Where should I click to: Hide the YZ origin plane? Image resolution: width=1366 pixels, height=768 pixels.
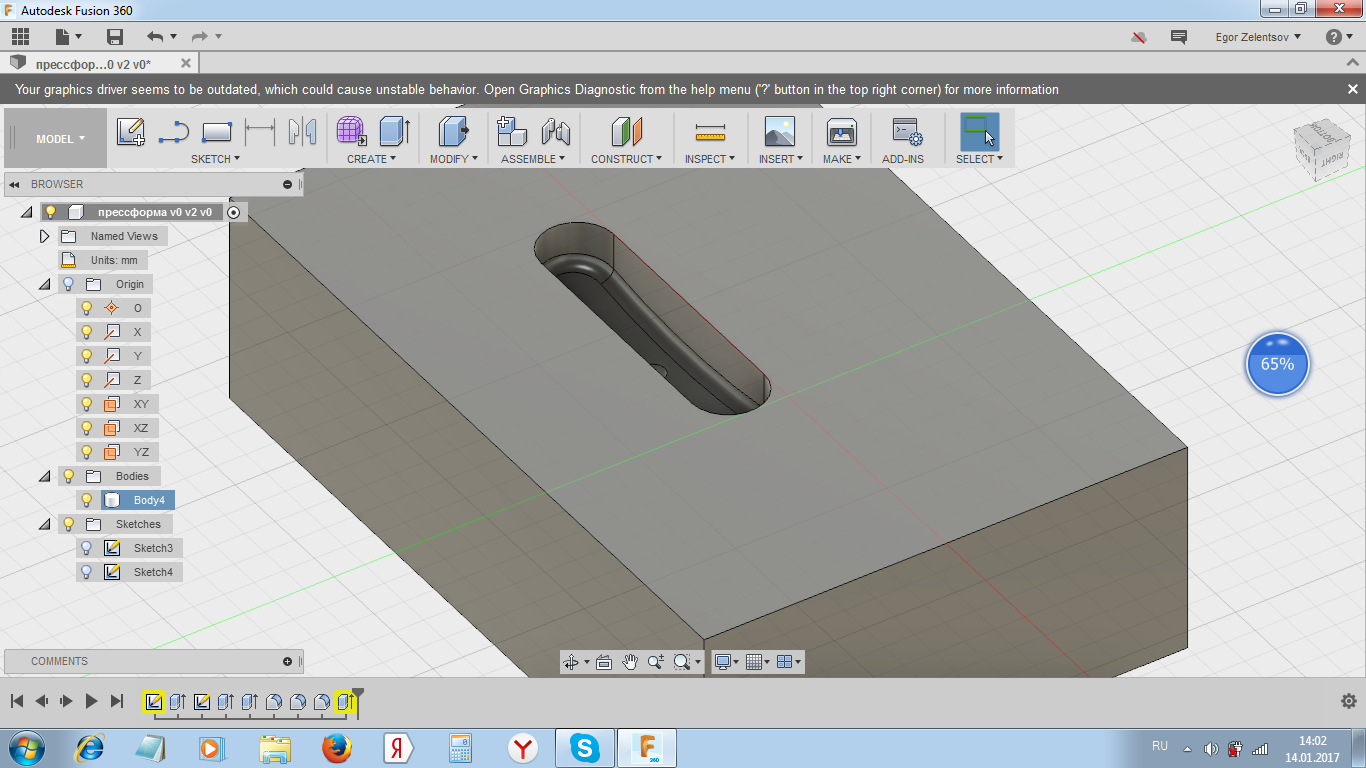86,452
